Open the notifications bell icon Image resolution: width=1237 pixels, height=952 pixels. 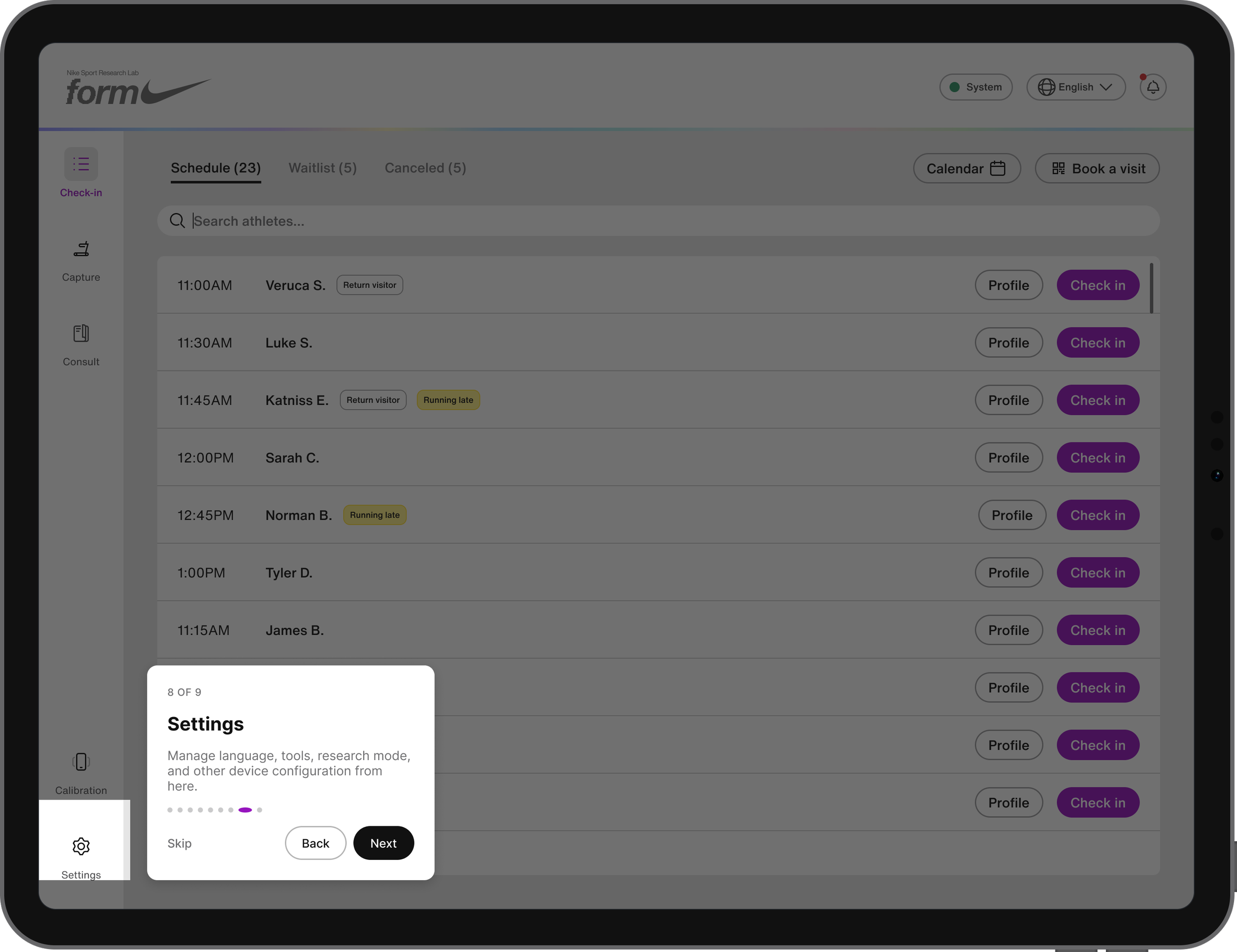(1152, 87)
